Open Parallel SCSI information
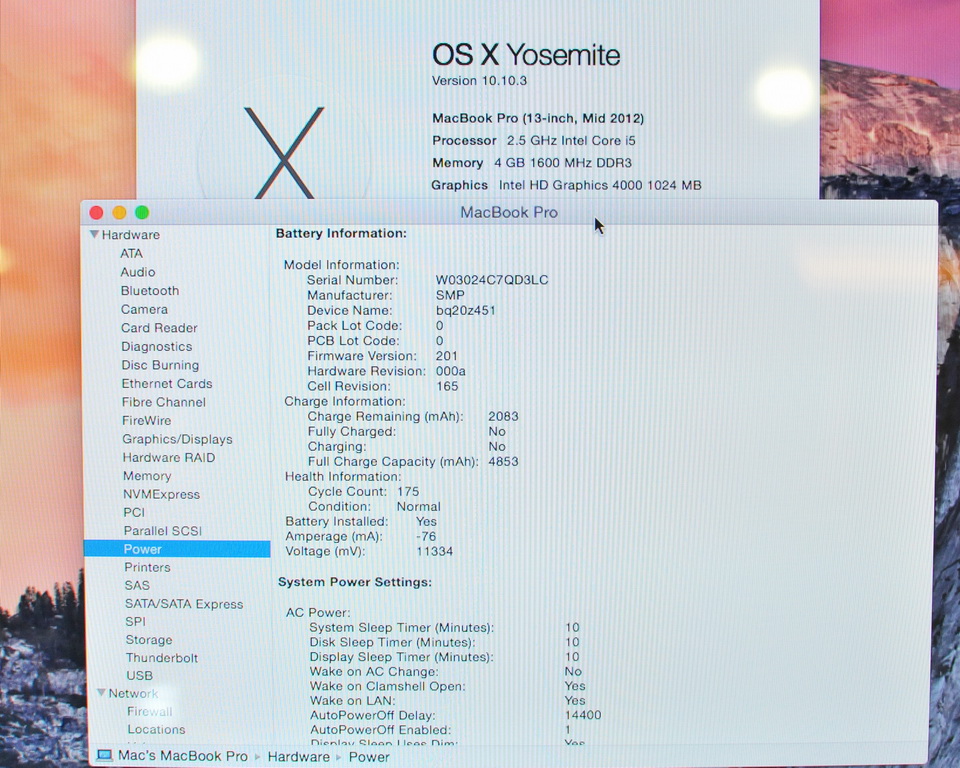Screen dimensions: 960x768 163,531
